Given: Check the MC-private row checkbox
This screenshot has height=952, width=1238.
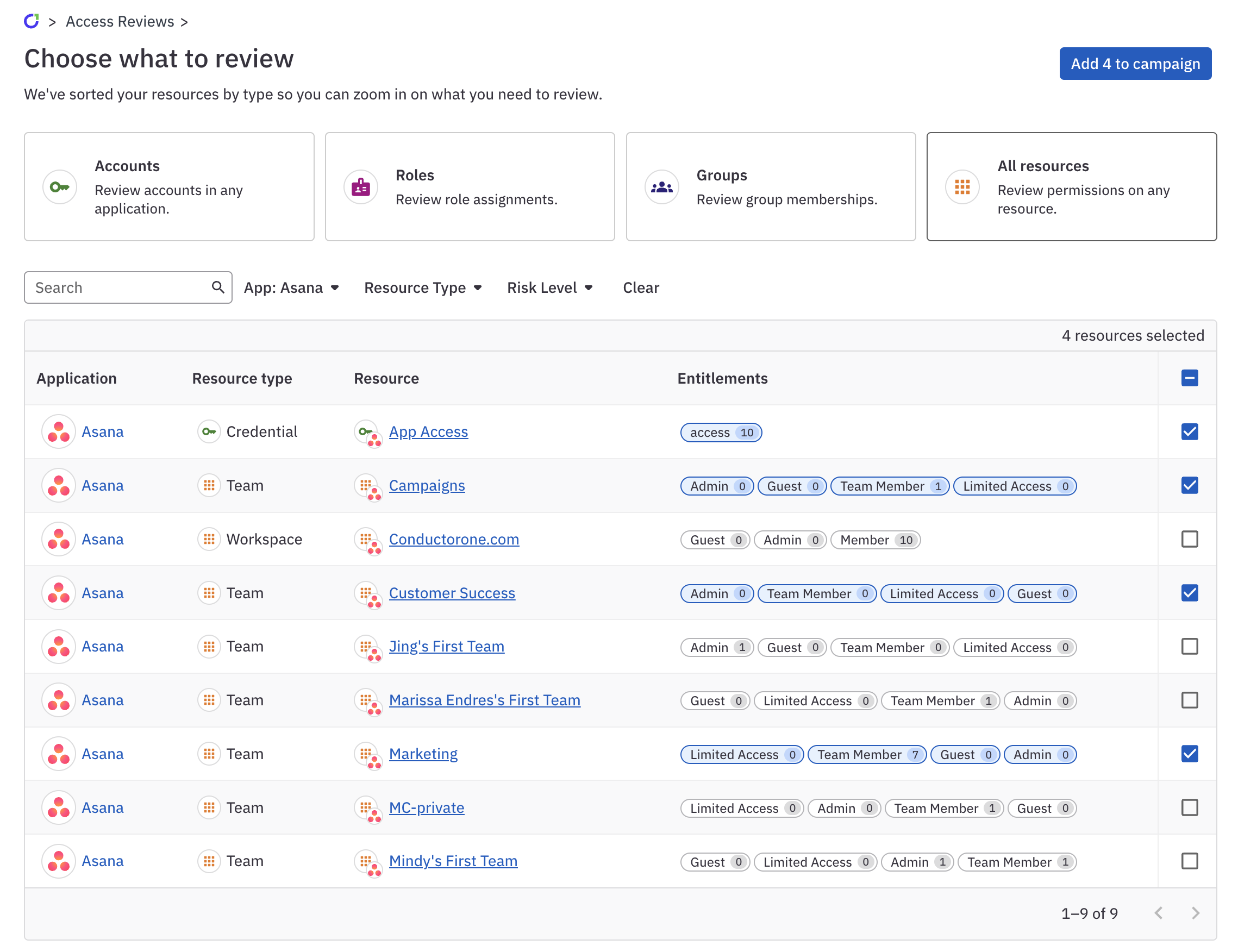Looking at the screenshot, I should point(1189,807).
